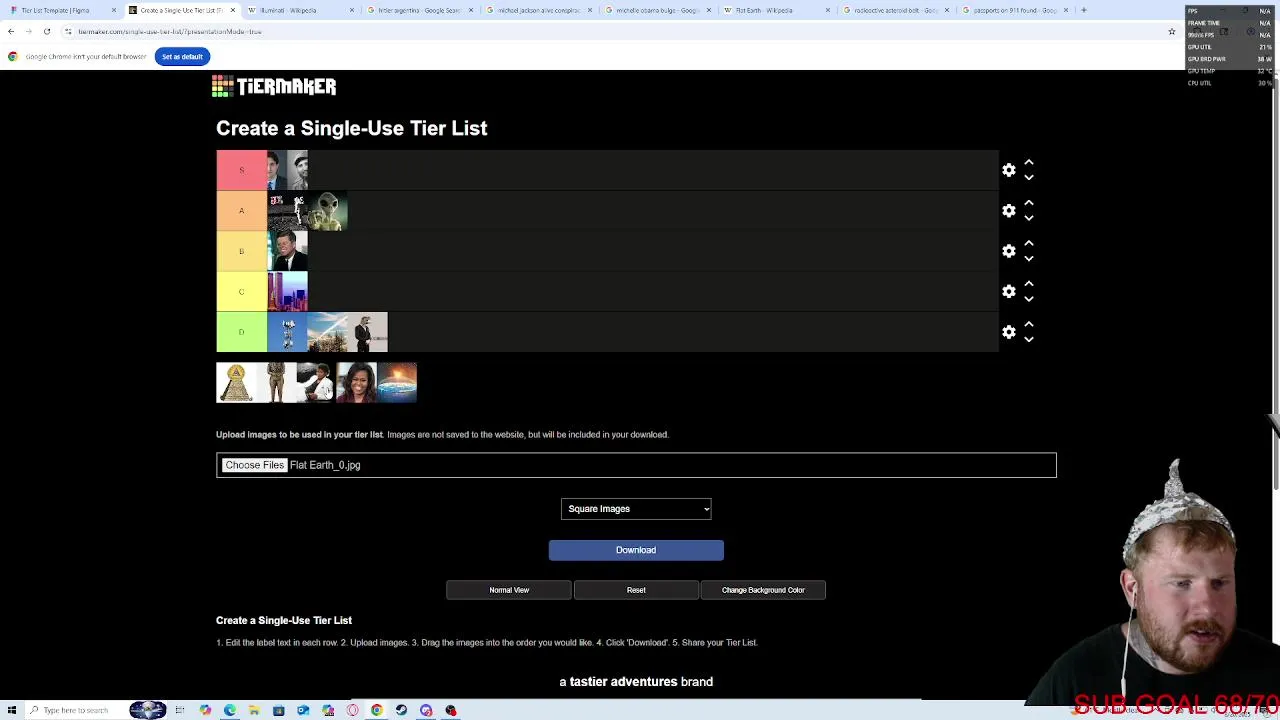Click the Download button
The height and width of the screenshot is (720, 1280).
636,550
